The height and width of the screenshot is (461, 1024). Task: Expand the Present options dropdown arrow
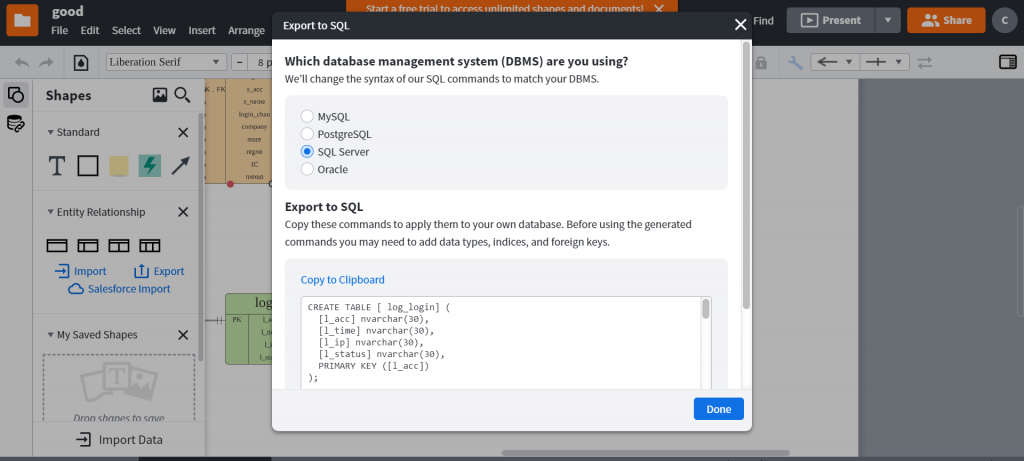888,20
